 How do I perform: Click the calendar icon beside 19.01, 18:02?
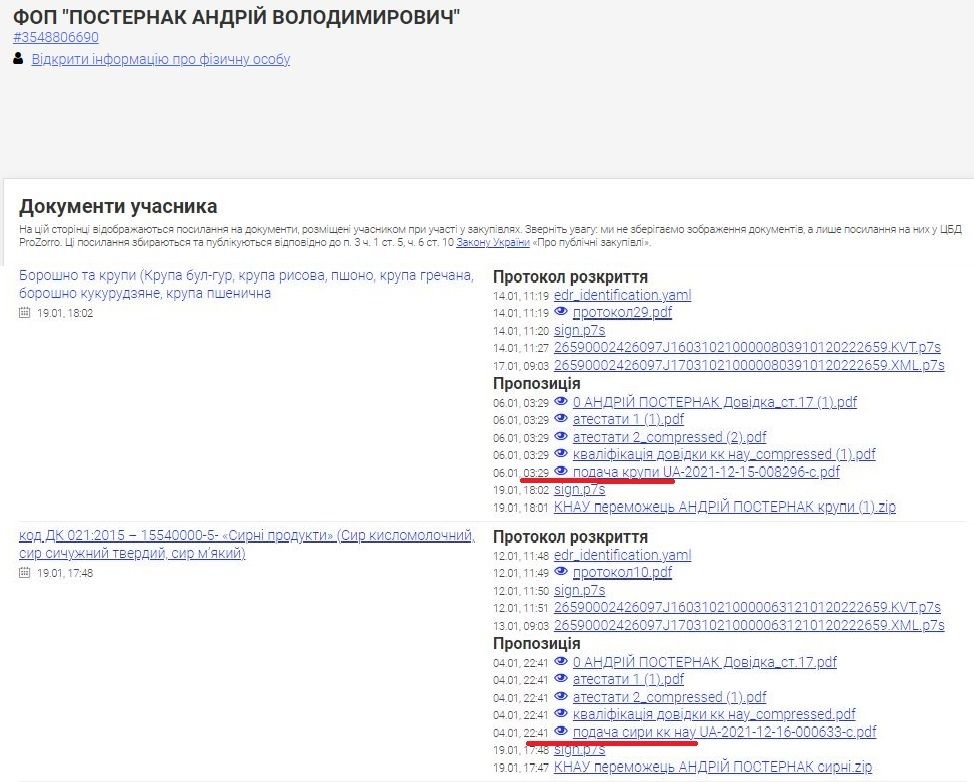(x=25, y=313)
